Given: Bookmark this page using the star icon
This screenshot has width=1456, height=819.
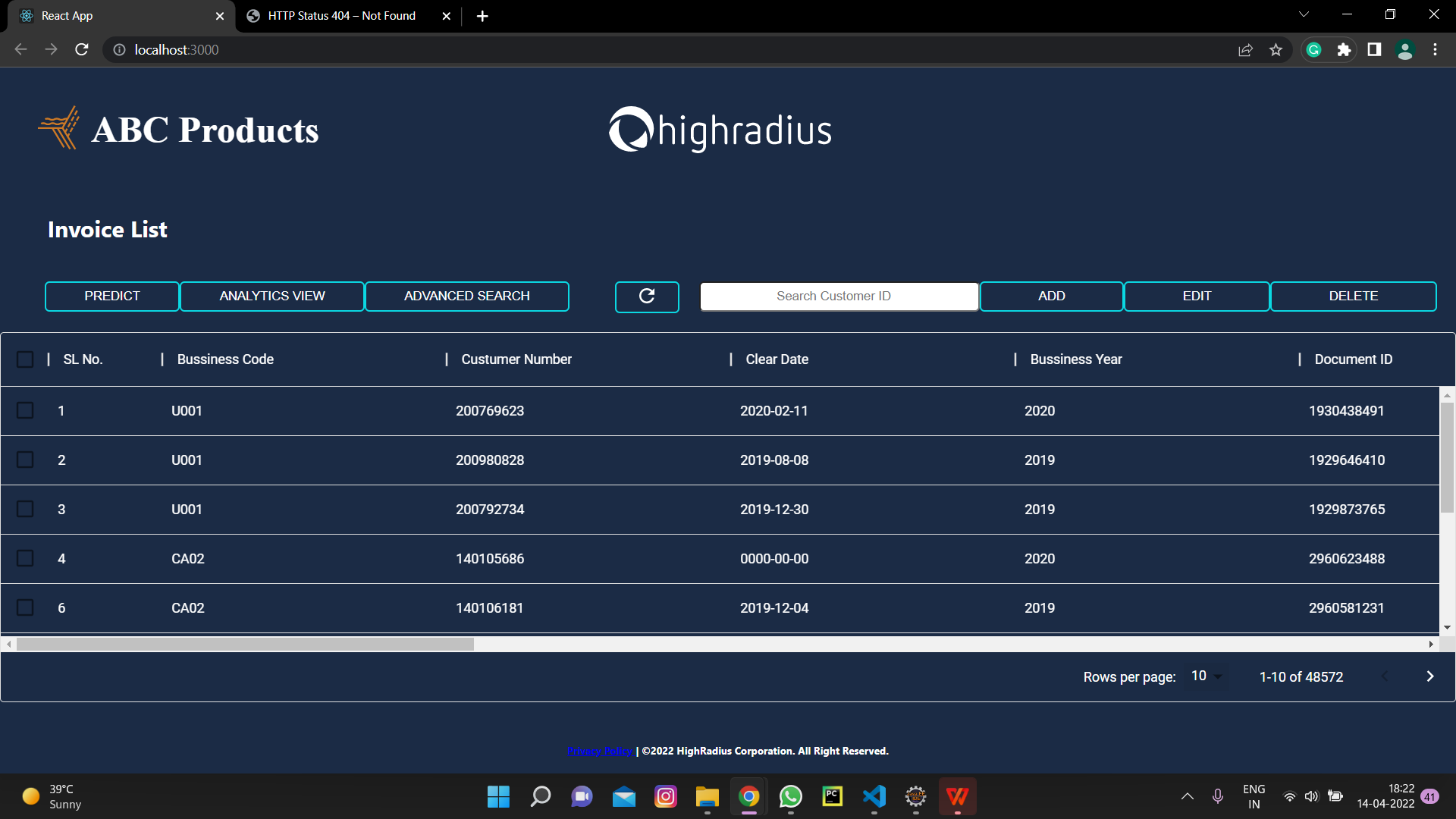Looking at the screenshot, I should tap(1276, 49).
